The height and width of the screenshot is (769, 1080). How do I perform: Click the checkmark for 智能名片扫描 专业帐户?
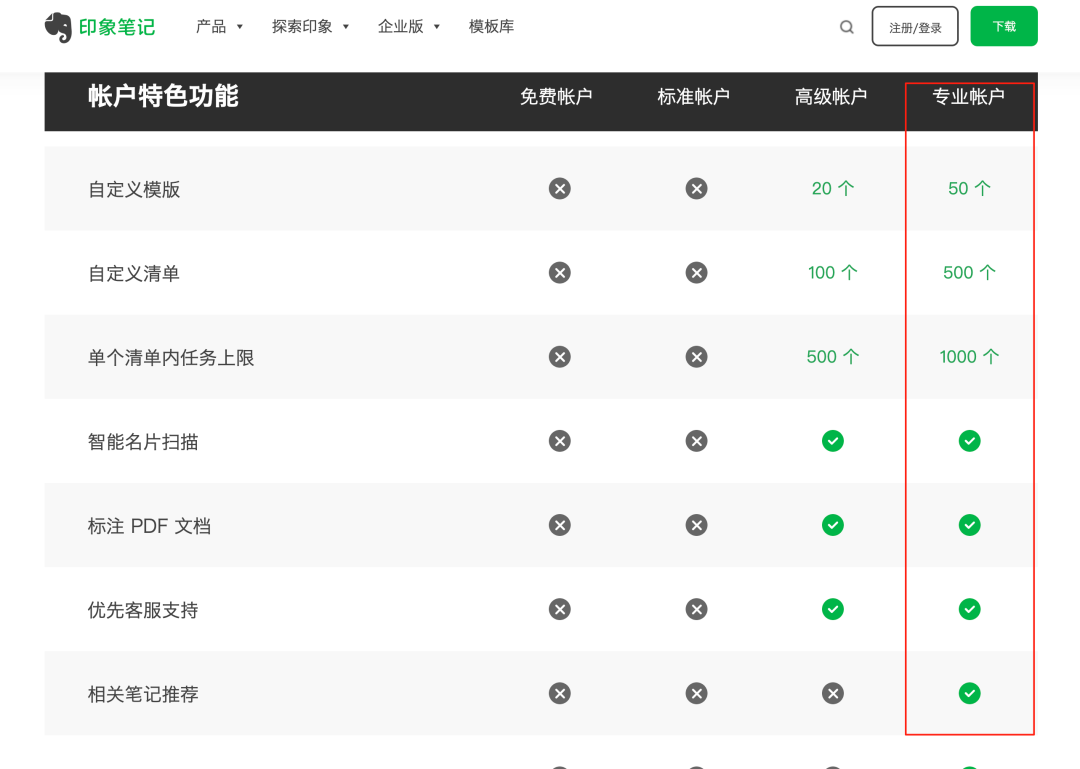click(x=969, y=440)
